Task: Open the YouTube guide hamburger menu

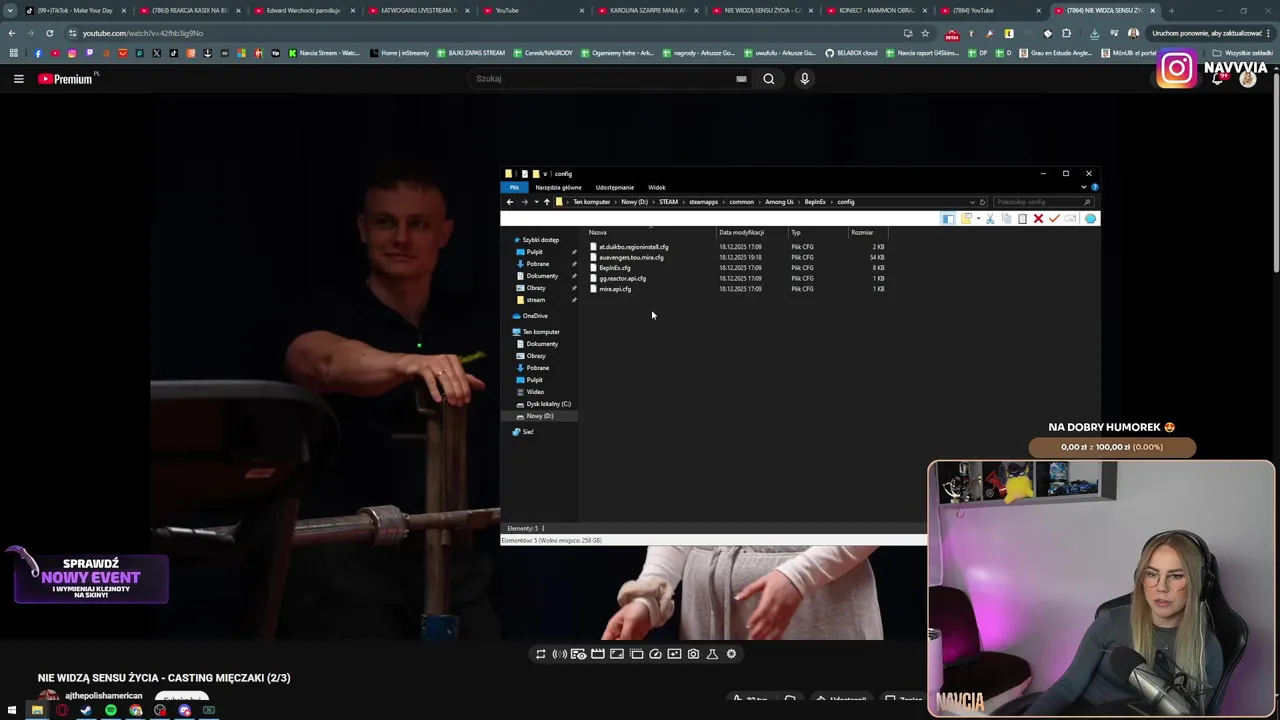Action: [x=18, y=79]
